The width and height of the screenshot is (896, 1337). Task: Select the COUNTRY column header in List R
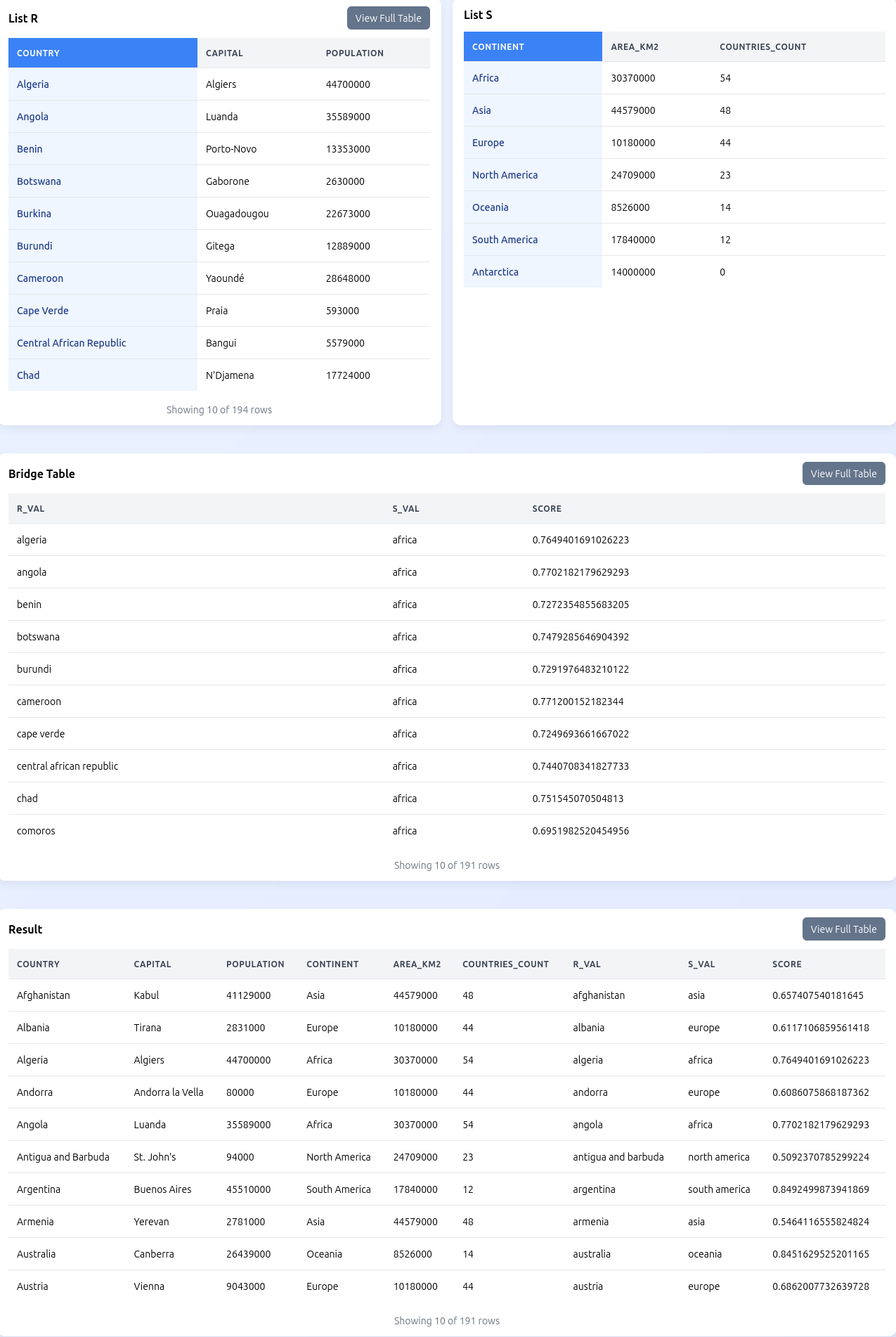pyautogui.click(x=39, y=53)
